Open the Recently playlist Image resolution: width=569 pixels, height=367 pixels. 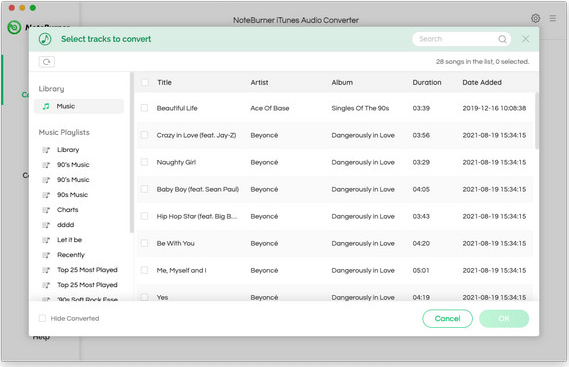[71, 255]
